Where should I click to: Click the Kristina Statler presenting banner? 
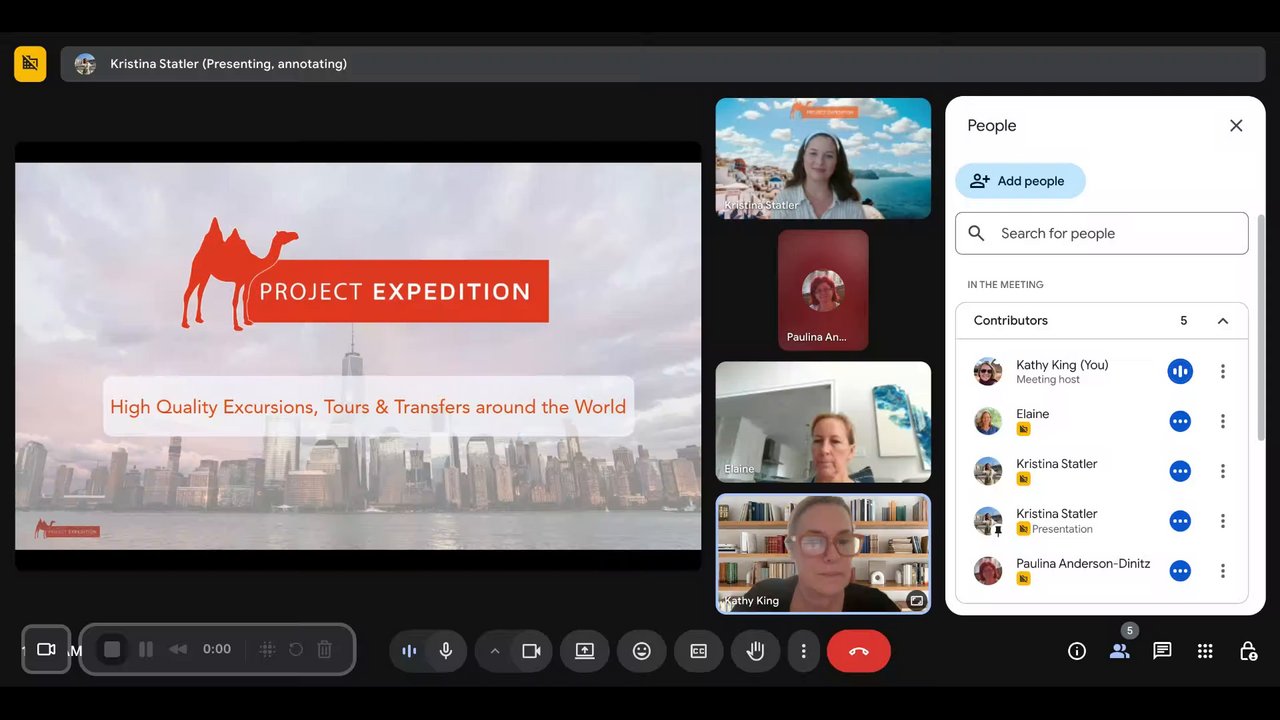coord(662,64)
